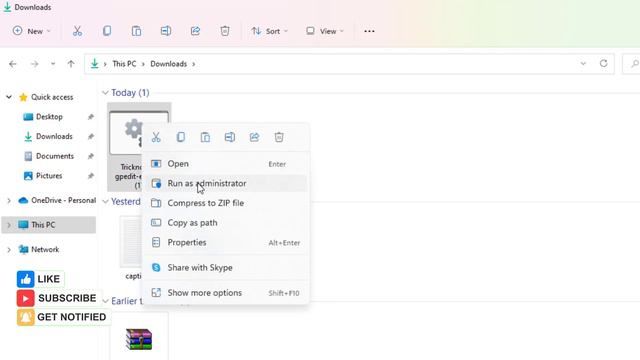Click the Rename icon in the top toolbar
Screen dimensions: 640x360
coord(166,31)
